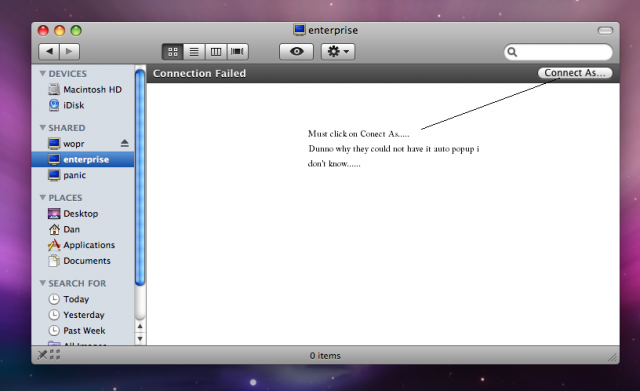Click the wopr computer icon

click(x=54, y=144)
